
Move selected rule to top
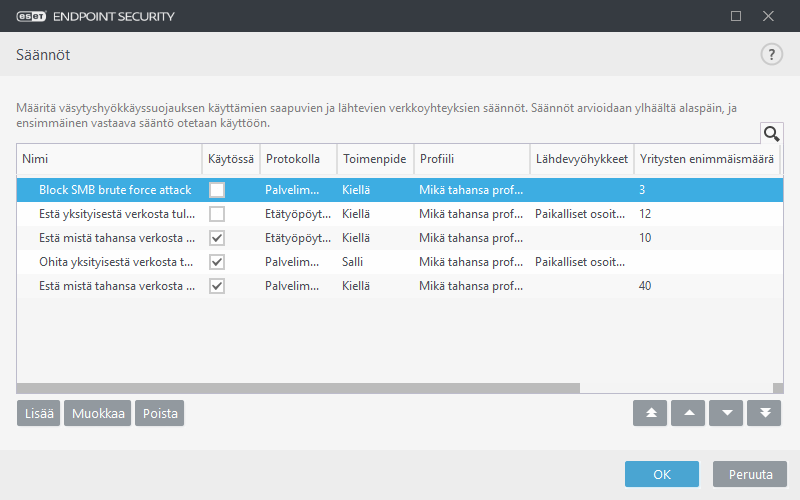point(650,413)
